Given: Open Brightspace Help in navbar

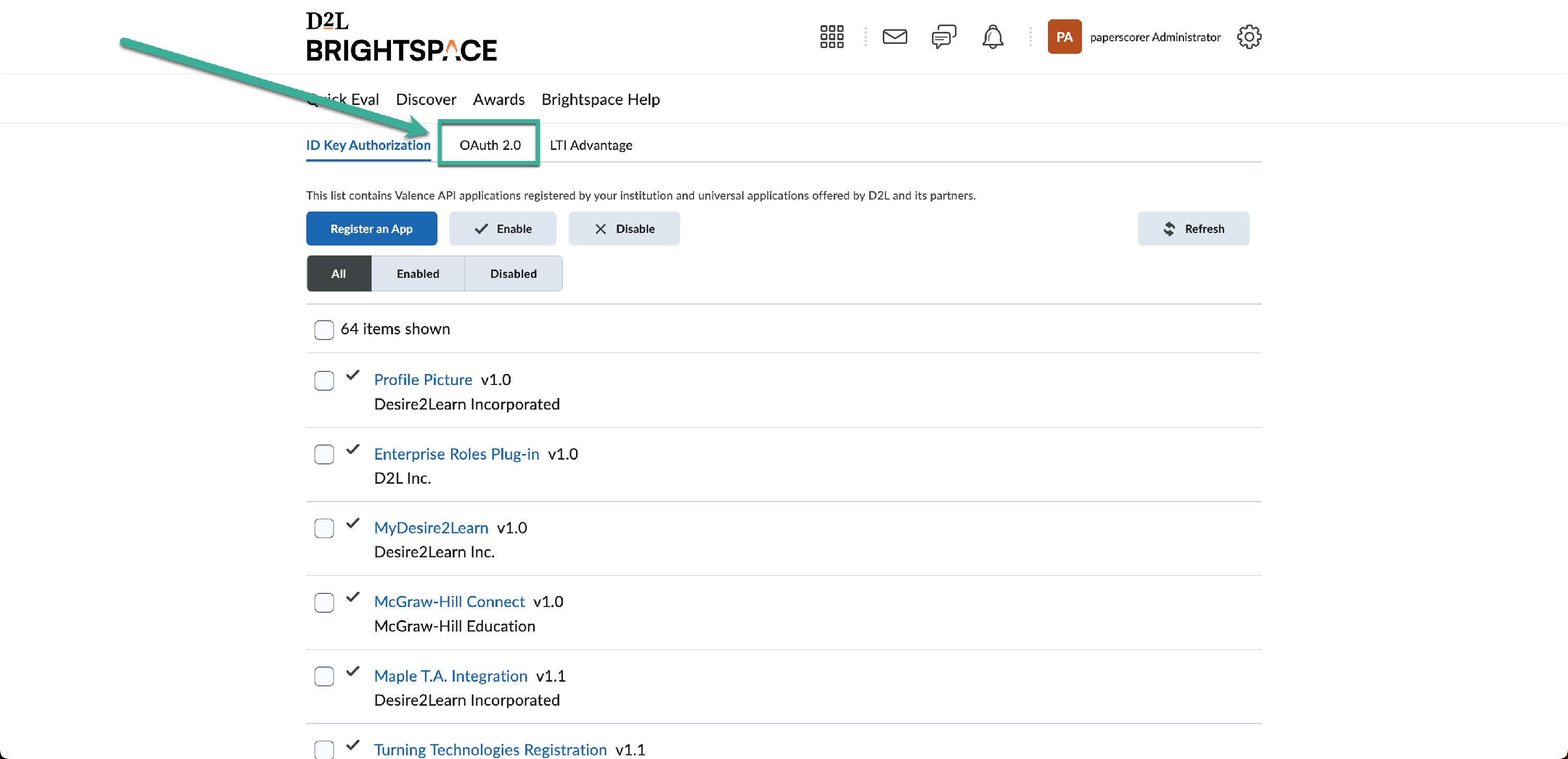Looking at the screenshot, I should 600,99.
